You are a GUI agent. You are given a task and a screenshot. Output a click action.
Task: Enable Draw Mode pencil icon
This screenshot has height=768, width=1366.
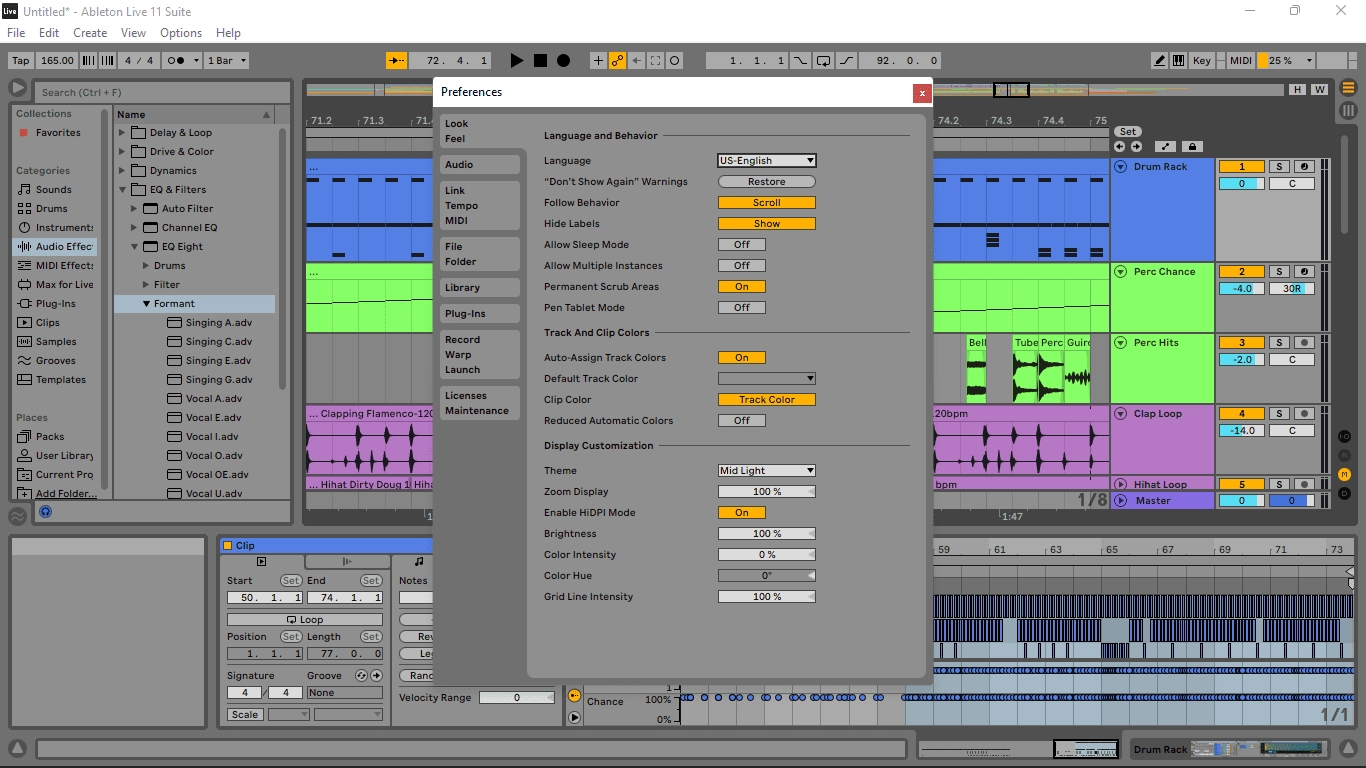(1159, 61)
